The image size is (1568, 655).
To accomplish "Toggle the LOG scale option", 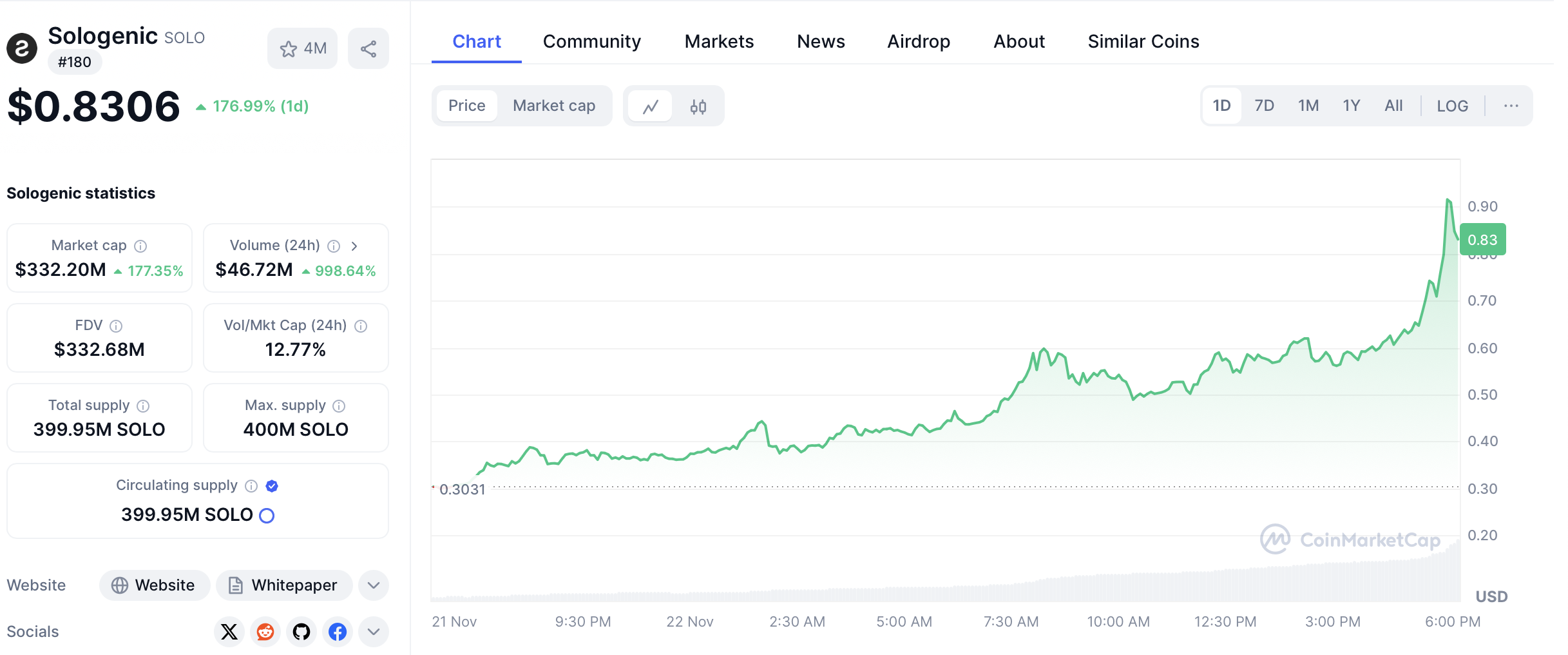I will 1452,106.
